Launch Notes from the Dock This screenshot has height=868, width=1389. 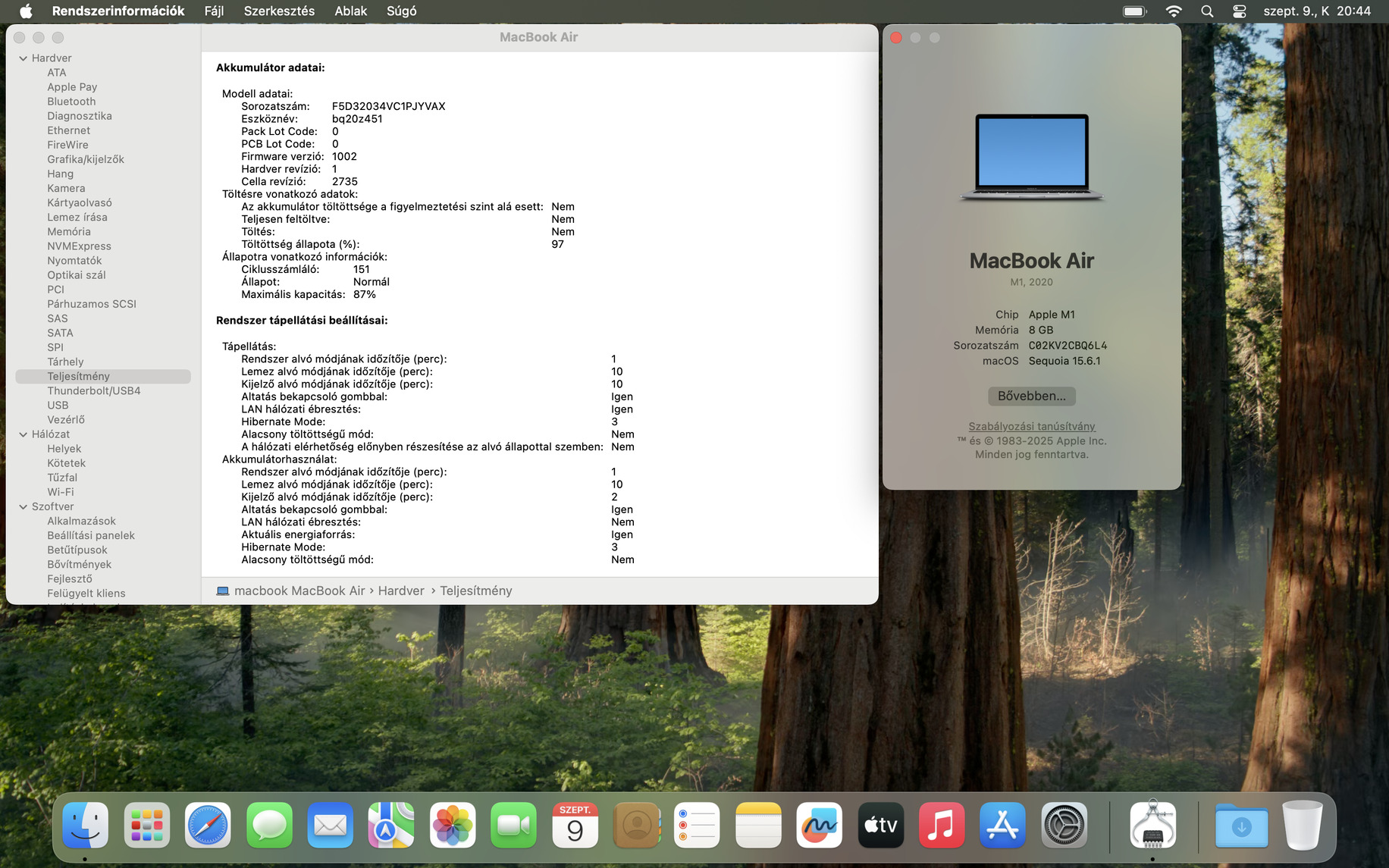pyautogui.click(x=758, y=825)
